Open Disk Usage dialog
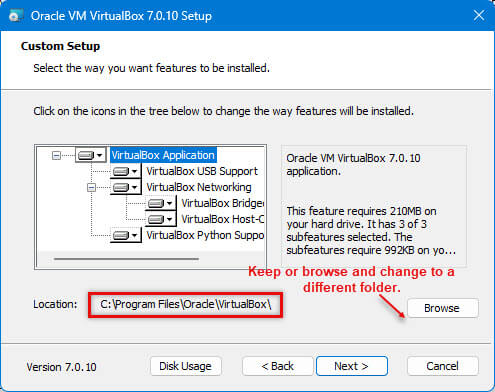495x392 pixels. coord(186,366)
